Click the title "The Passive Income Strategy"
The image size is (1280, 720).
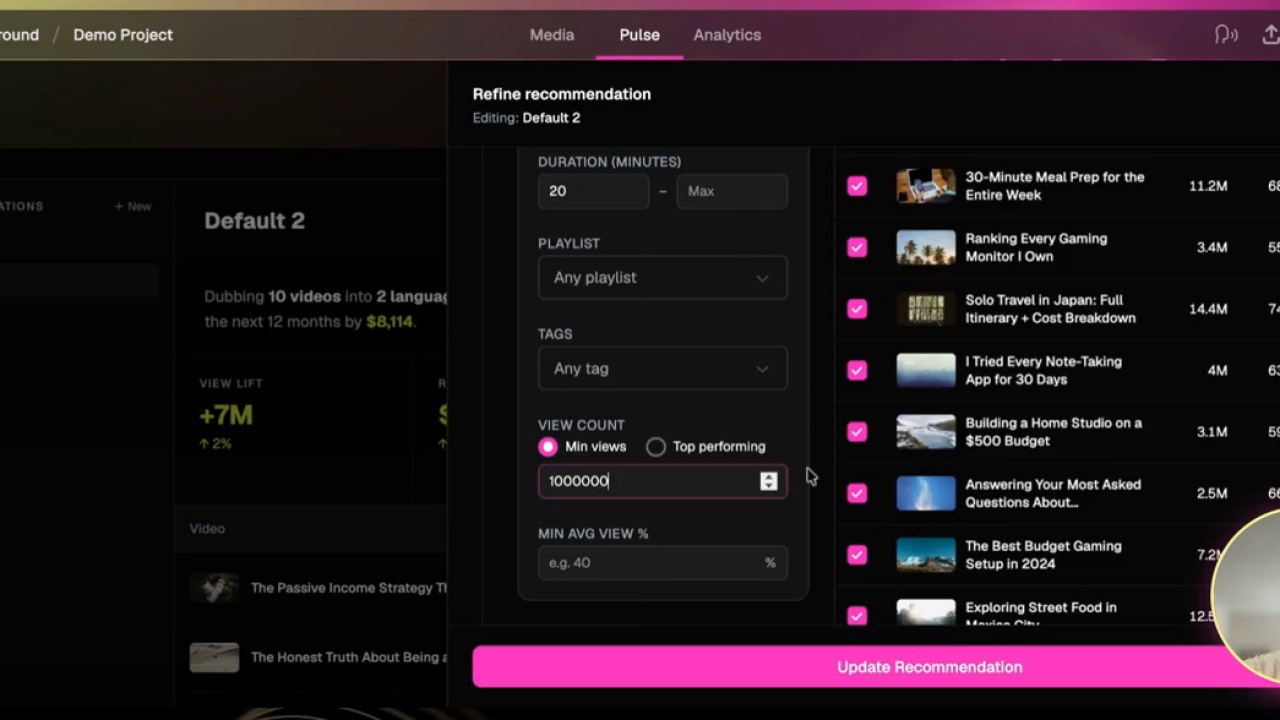point(349,588)
